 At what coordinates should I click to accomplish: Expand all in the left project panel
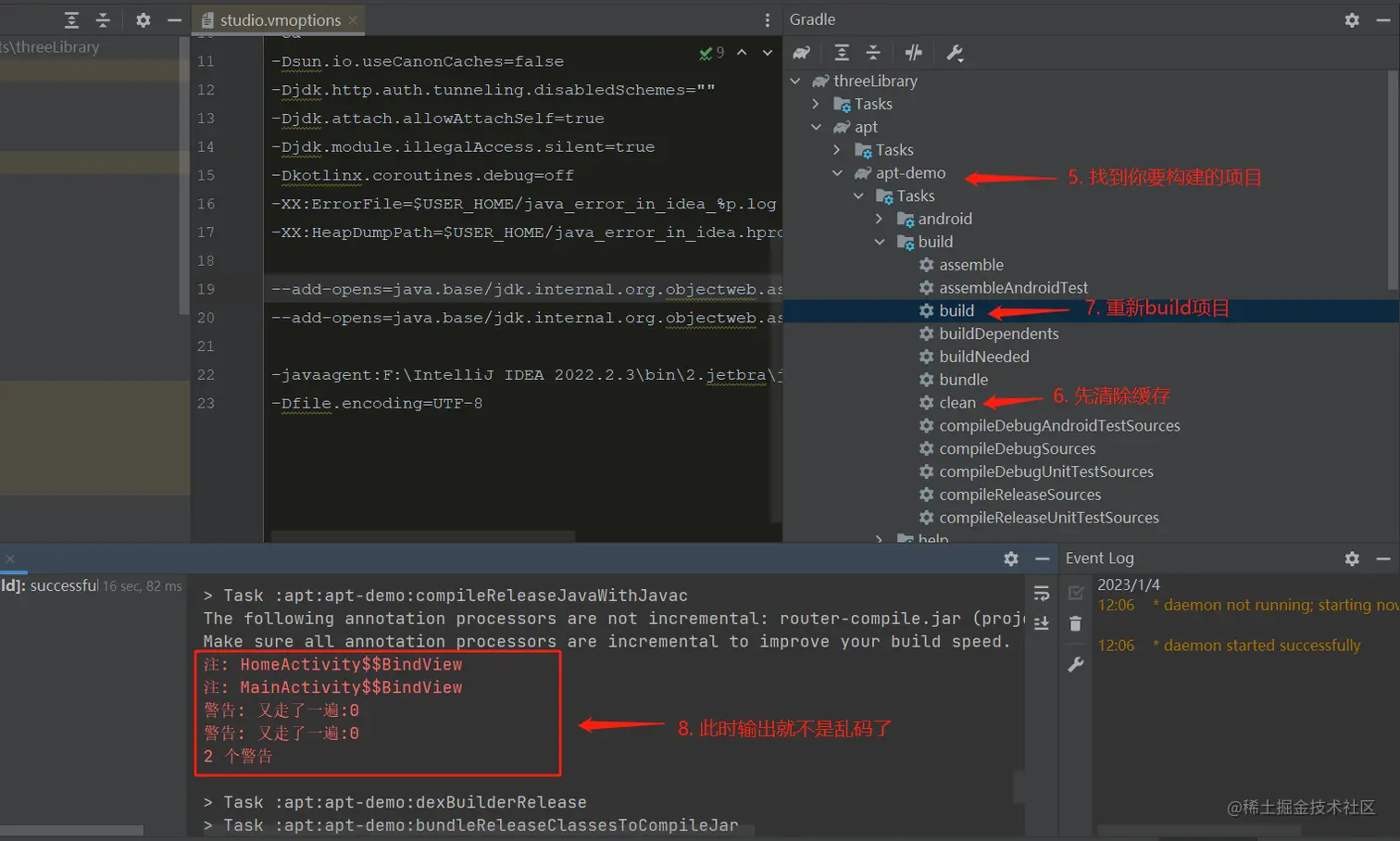(x=71, y=19)
